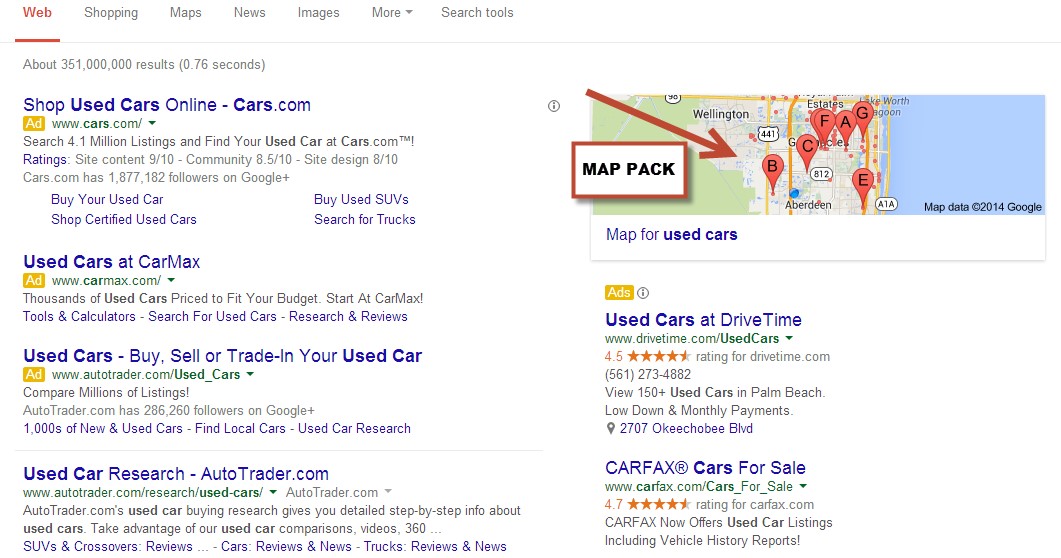Open Shop Used Cars Online - Cars.com result
Image resolution: width=1061 pixels, height=558 pixels.
[167, 105]
